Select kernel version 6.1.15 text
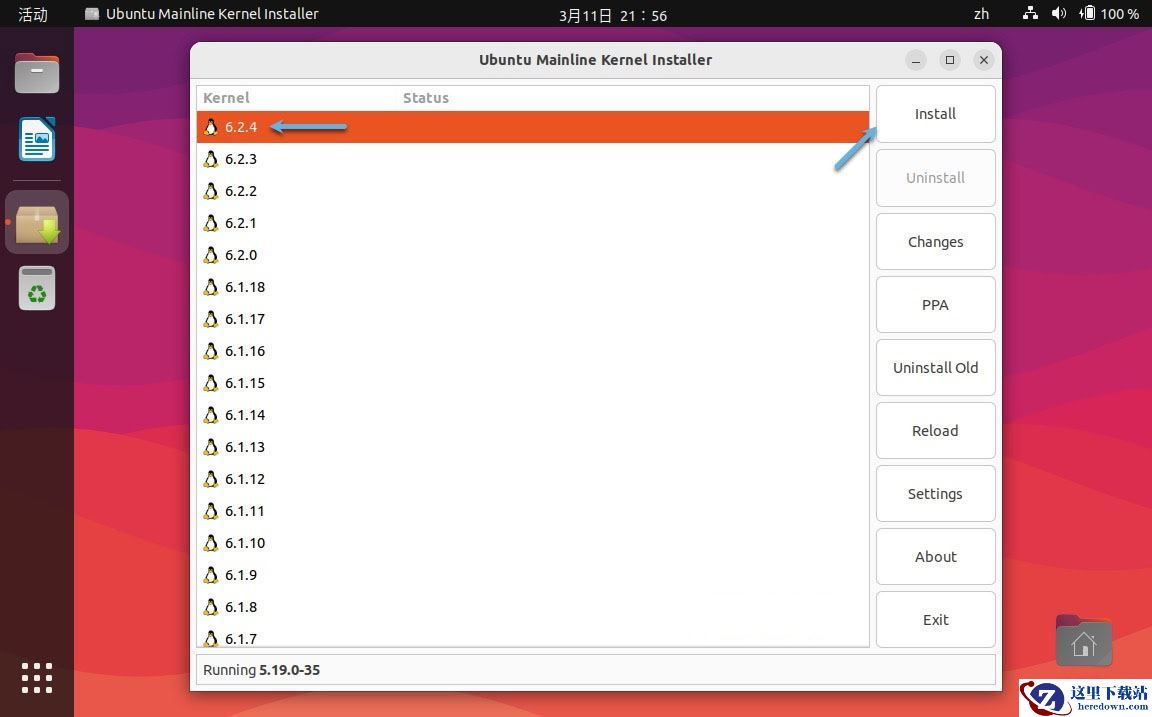This screenshot has width=1152, height=717. [245, 383]
